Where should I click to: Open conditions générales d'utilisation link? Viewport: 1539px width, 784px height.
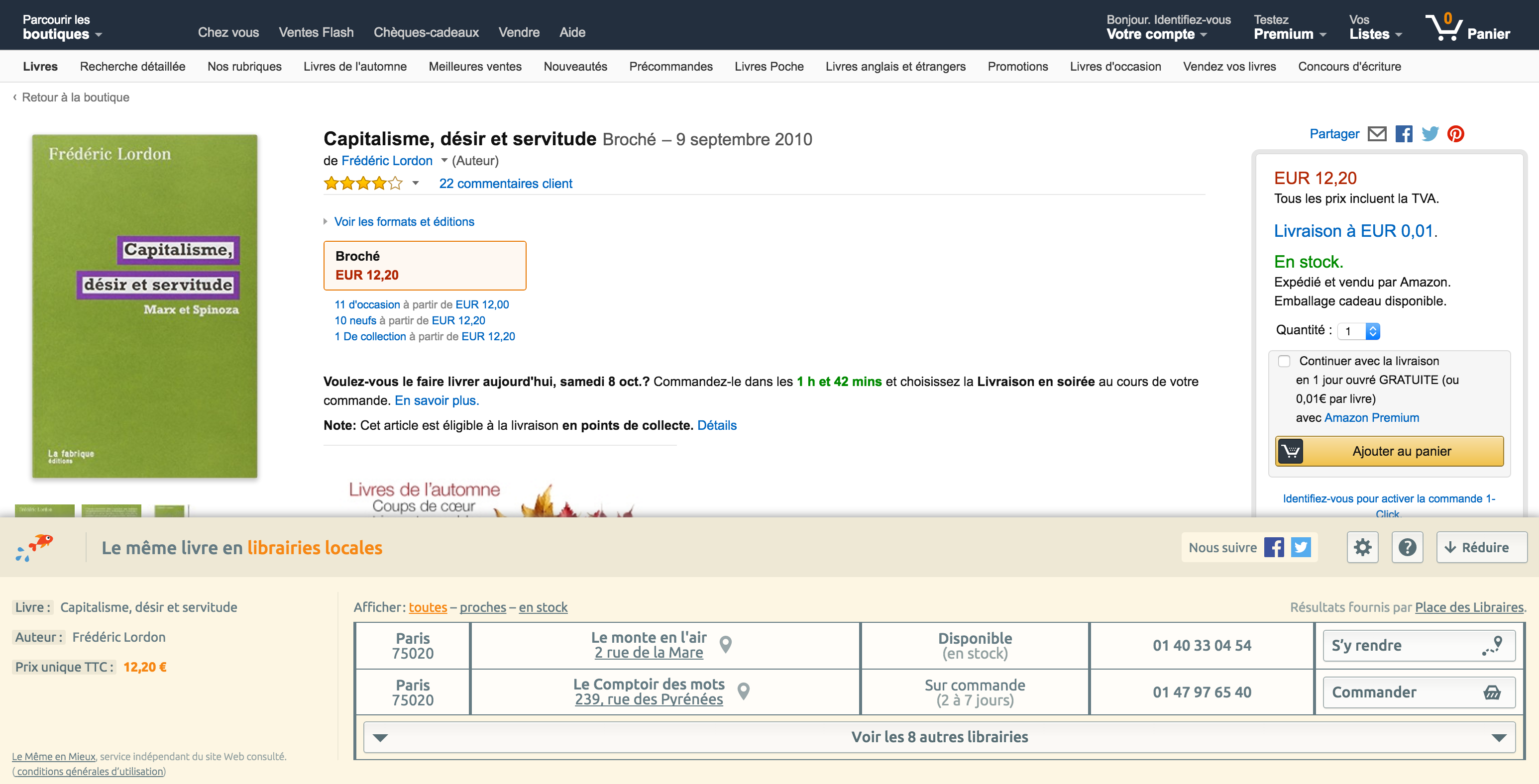pyautogui.click(x=90, y=772)
